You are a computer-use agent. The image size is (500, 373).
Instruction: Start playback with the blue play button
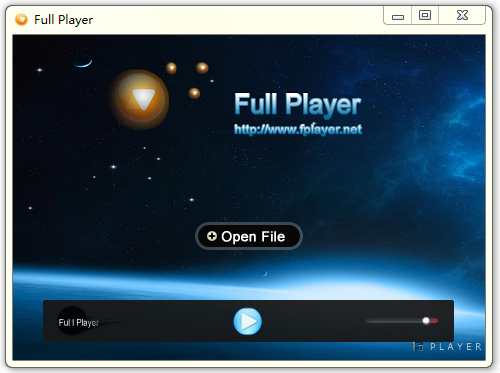(247, 321)
